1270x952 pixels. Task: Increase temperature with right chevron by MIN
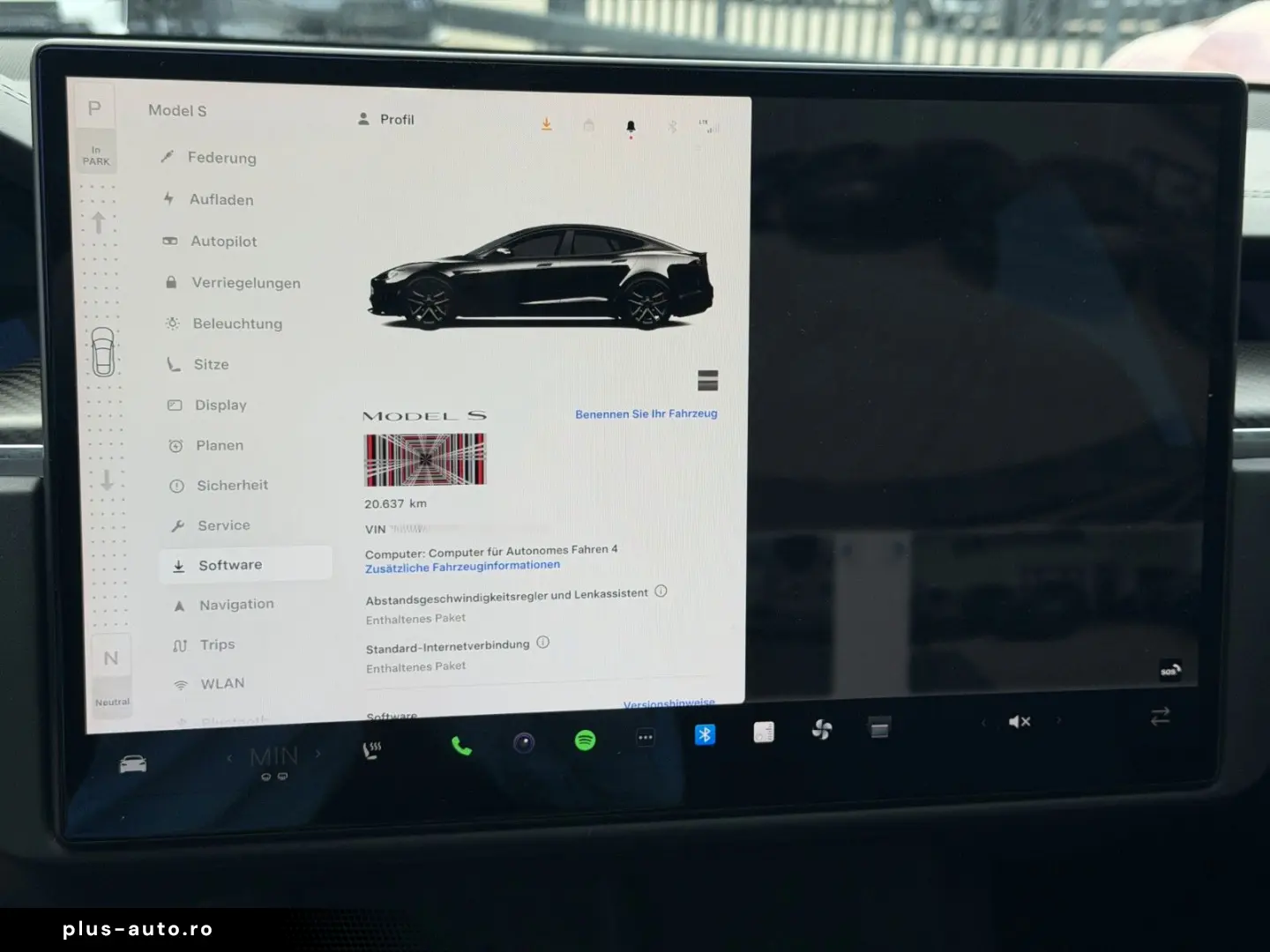coord(318,755)
